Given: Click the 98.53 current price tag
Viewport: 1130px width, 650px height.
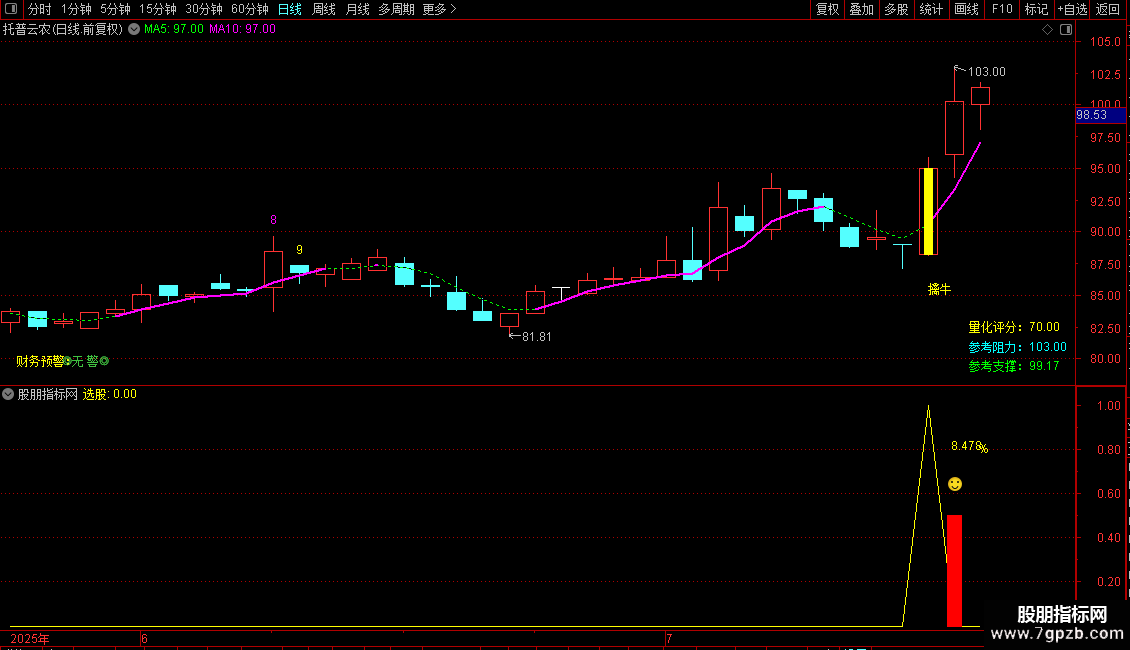Looking at the screenshot, I should [x=1100, y=115].
